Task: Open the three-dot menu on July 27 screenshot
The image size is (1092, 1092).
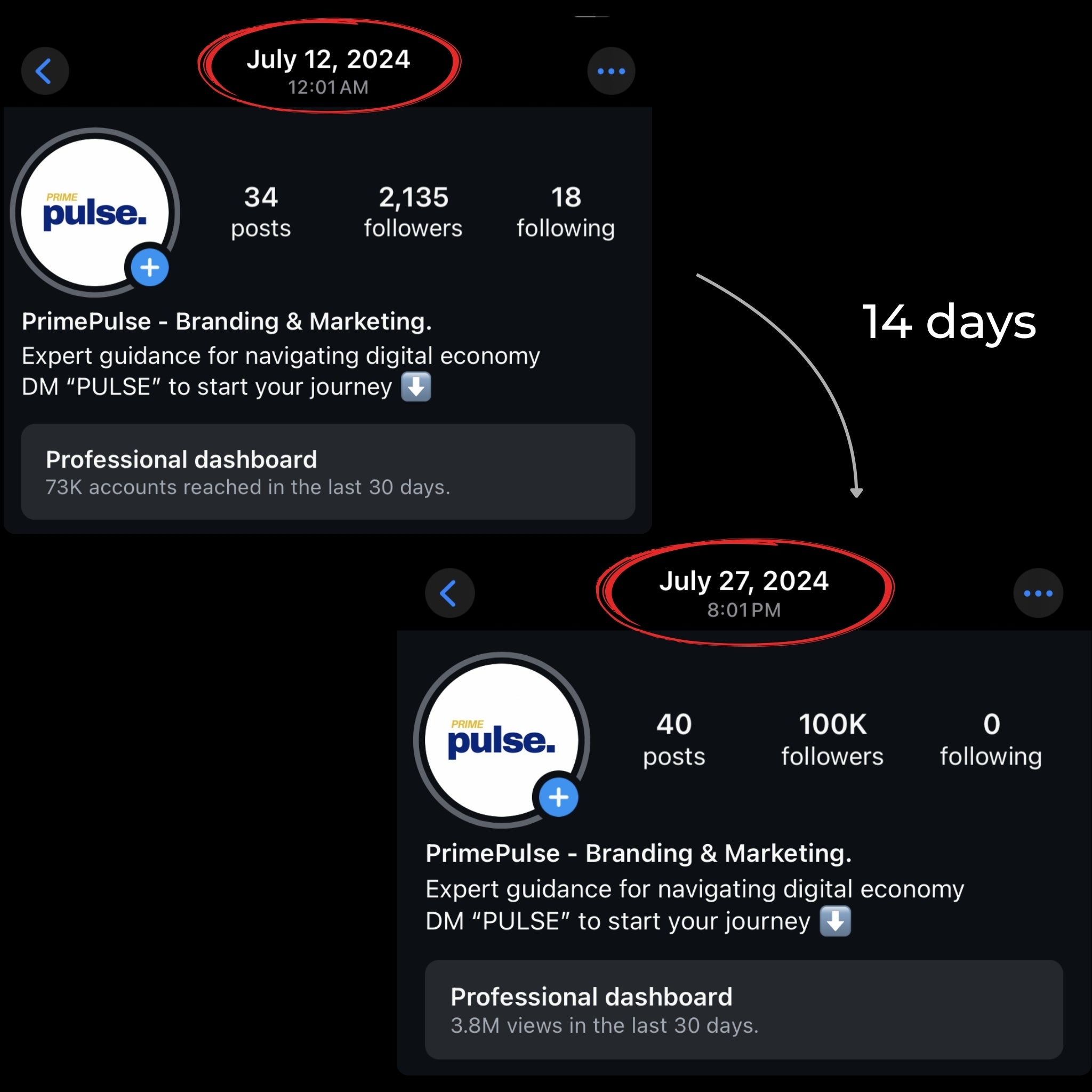Action: pyautogui.click(x=1038, y=593)
